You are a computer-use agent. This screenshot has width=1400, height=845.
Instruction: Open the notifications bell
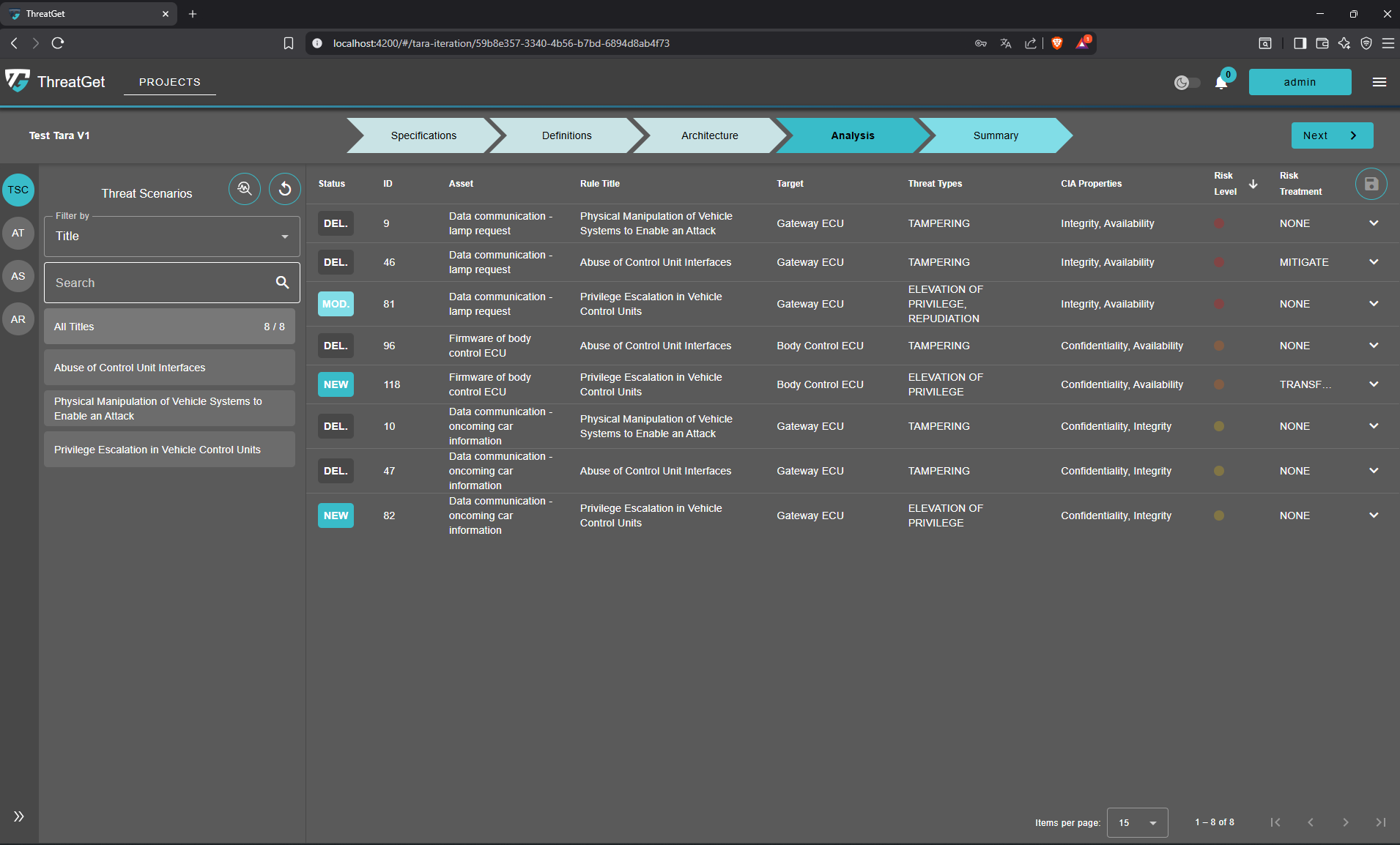(x=1220, y=83)
